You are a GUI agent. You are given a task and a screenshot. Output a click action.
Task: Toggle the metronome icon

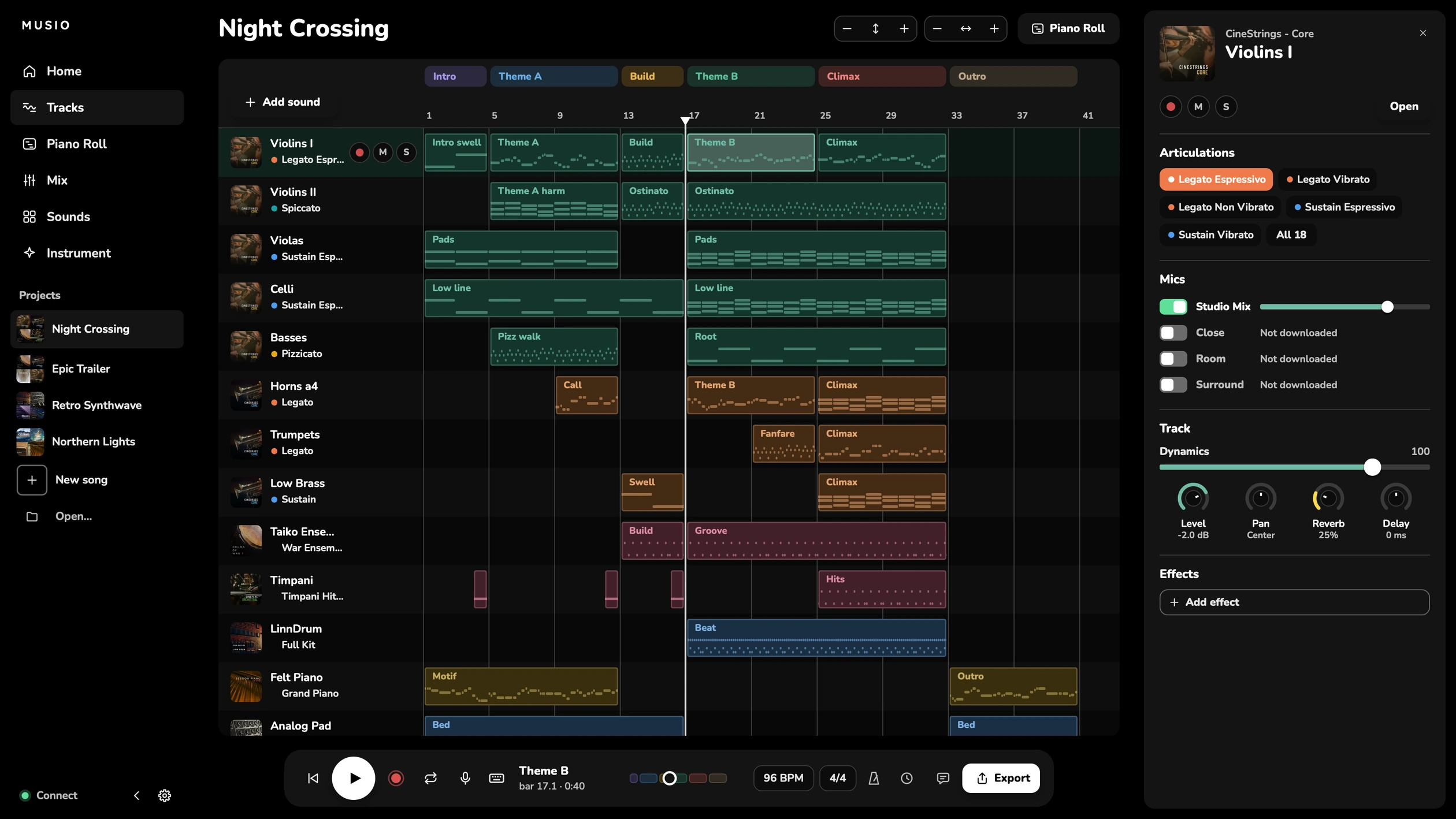pos(874,778)
